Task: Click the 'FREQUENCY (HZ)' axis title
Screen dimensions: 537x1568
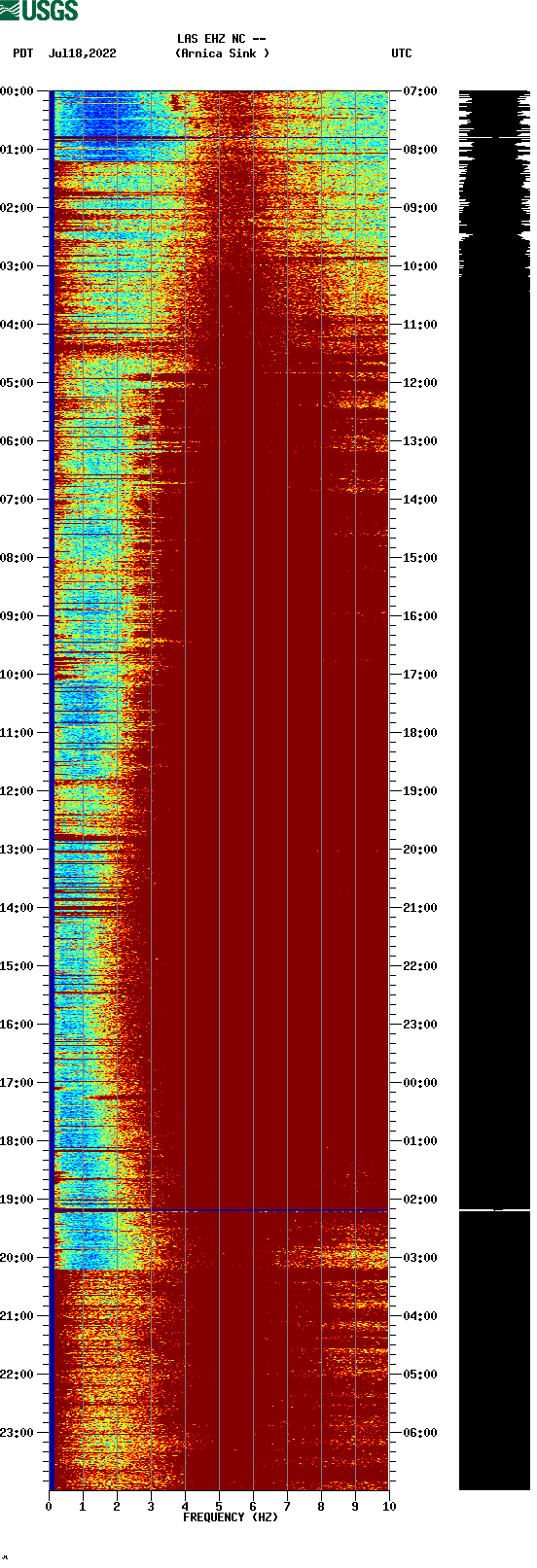Action: [231, 1517]
